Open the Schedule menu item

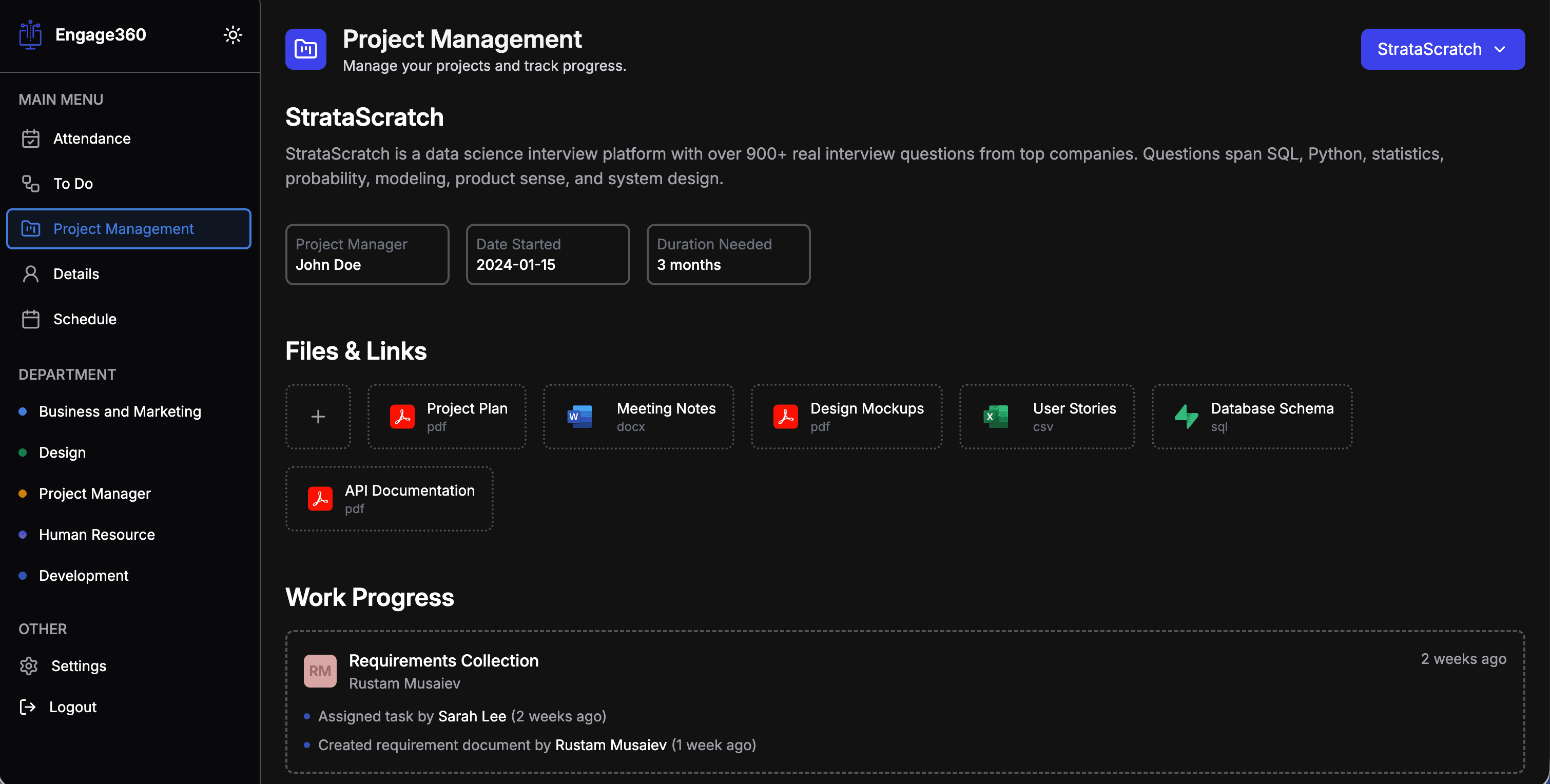[x=129, y=319]
